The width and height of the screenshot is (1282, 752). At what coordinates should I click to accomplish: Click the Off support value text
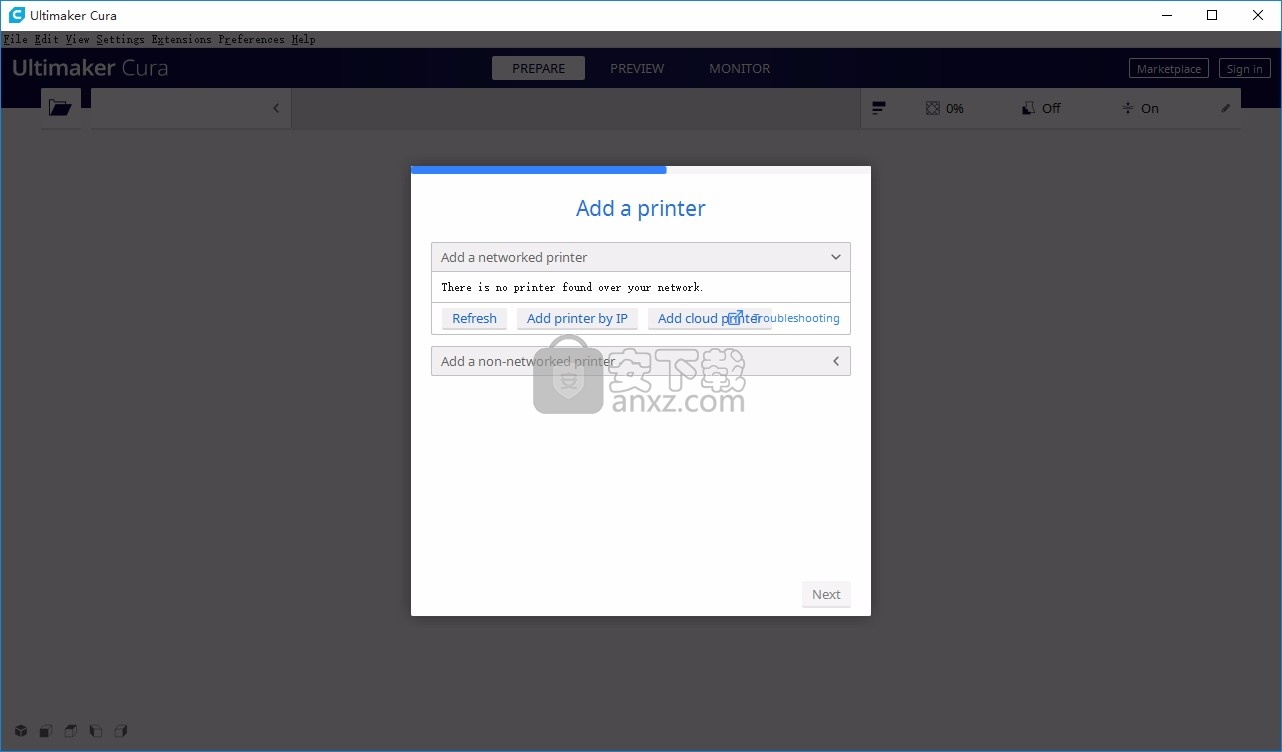tap(1051, 108)
